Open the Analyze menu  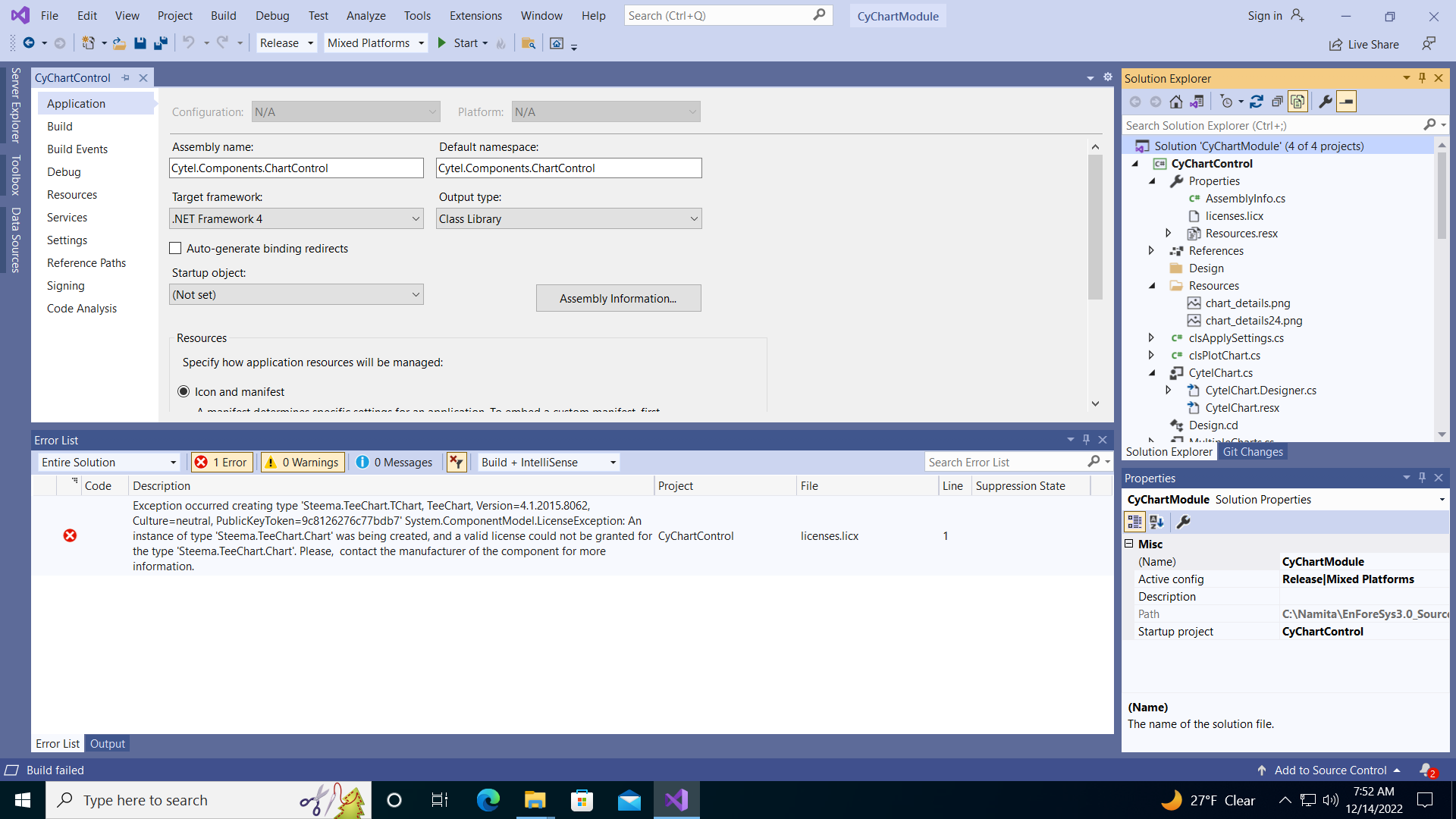point(366,15)
